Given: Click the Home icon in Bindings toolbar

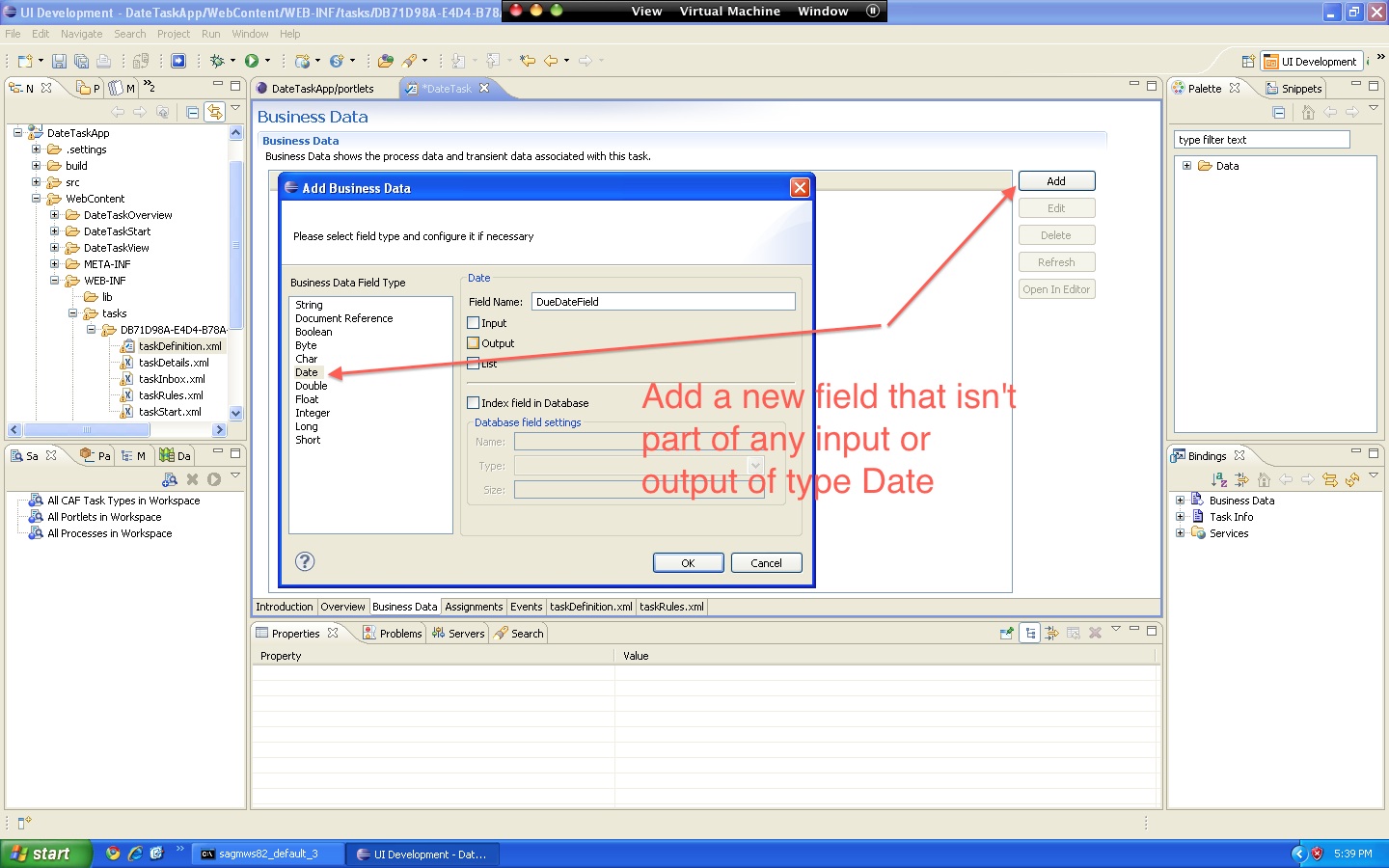Looking at the screenshot, I should pos(1264,479).
